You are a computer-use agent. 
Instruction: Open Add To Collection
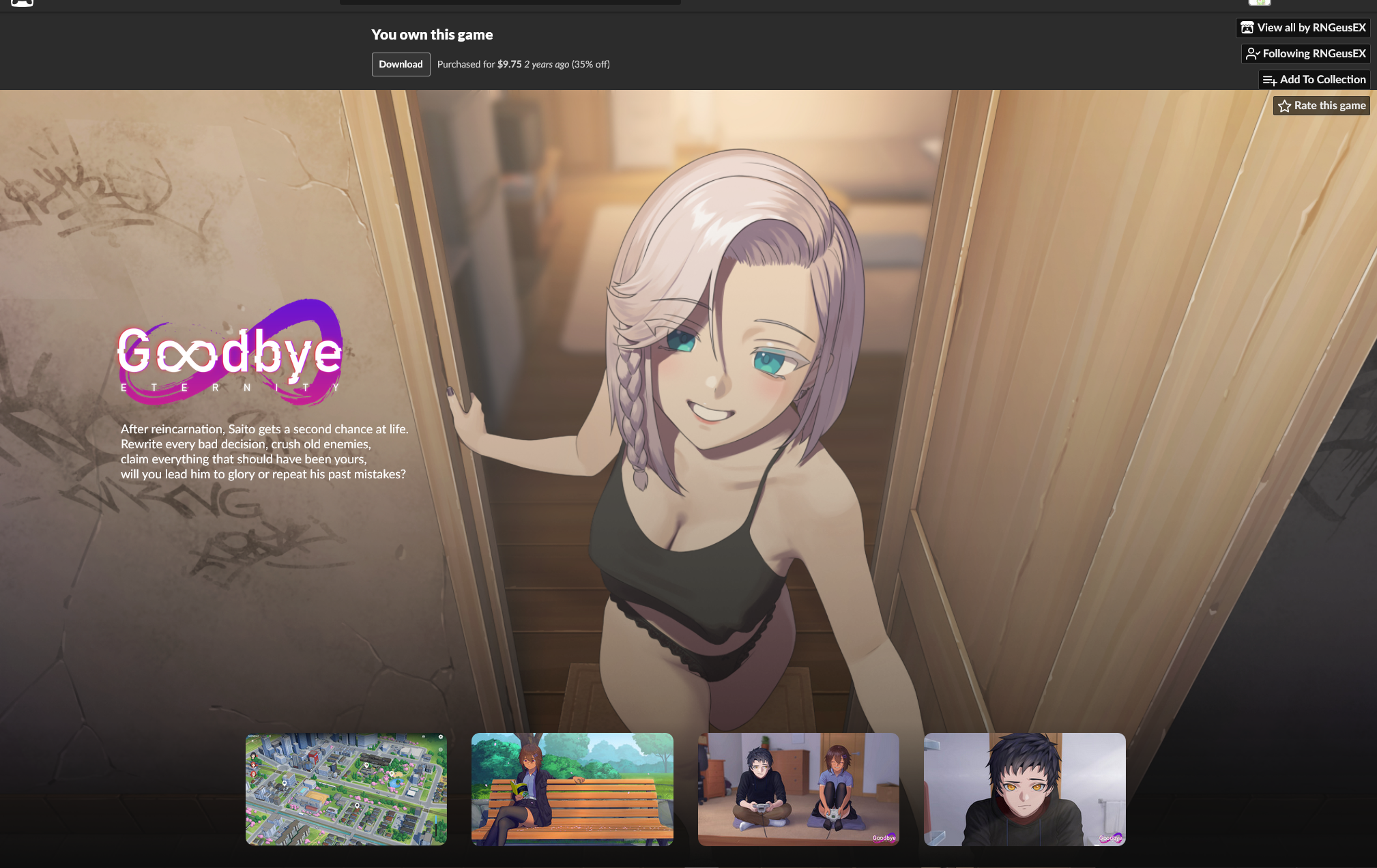1322,80
